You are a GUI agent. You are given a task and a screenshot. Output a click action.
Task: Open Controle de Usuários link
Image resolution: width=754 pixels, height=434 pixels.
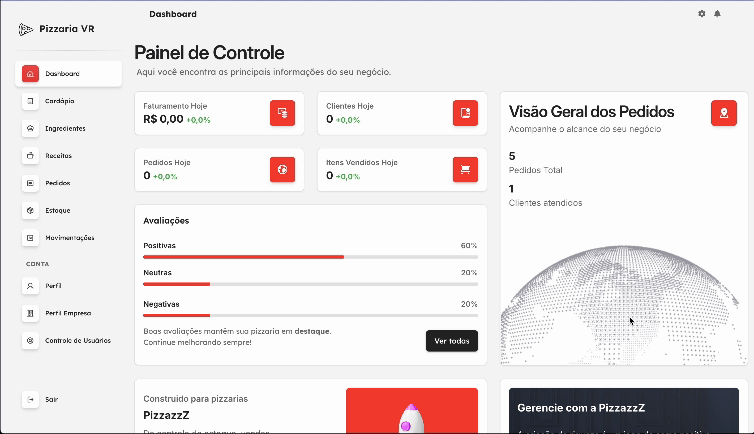(68, 341)
